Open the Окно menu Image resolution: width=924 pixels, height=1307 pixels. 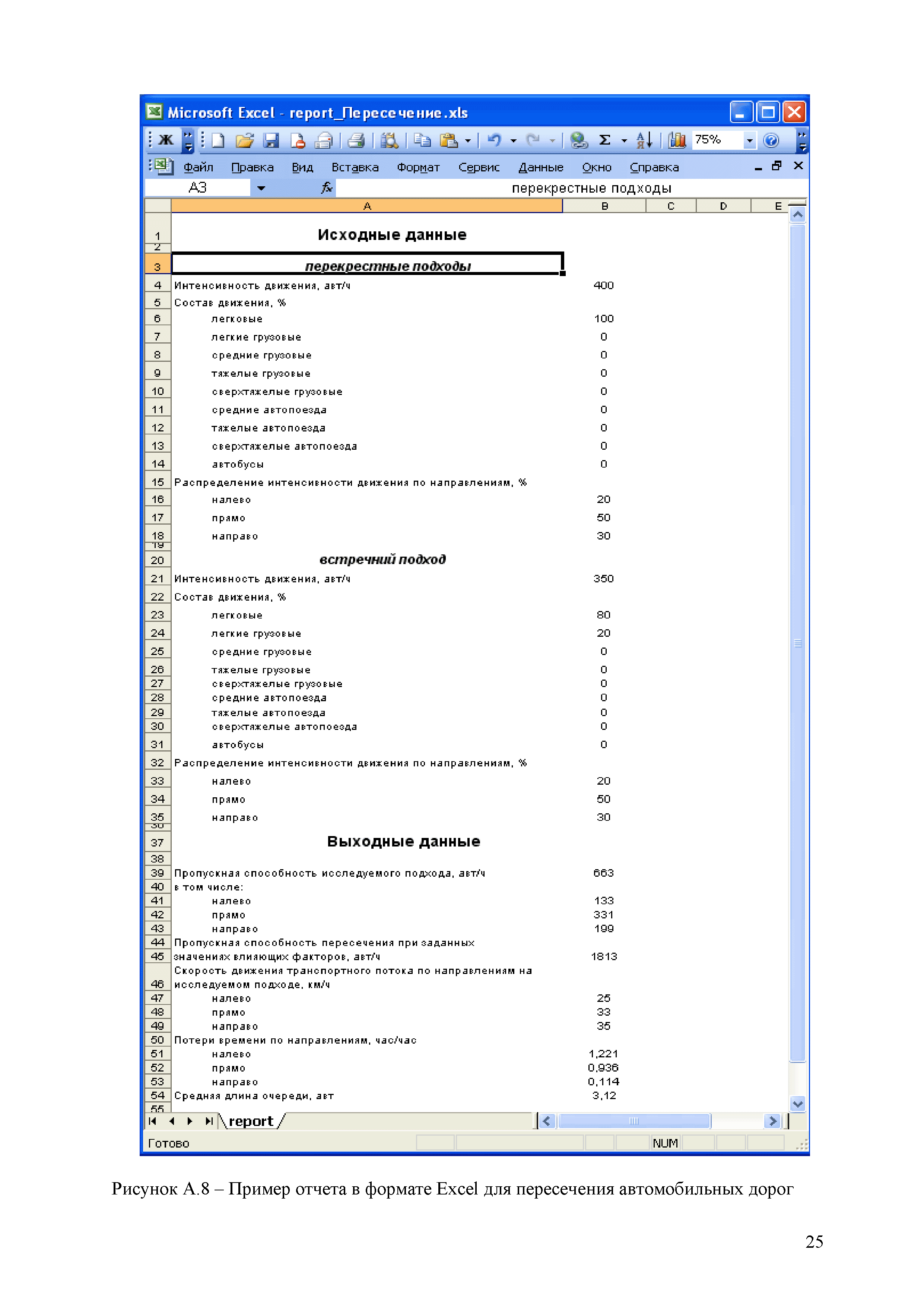(596, 167)
